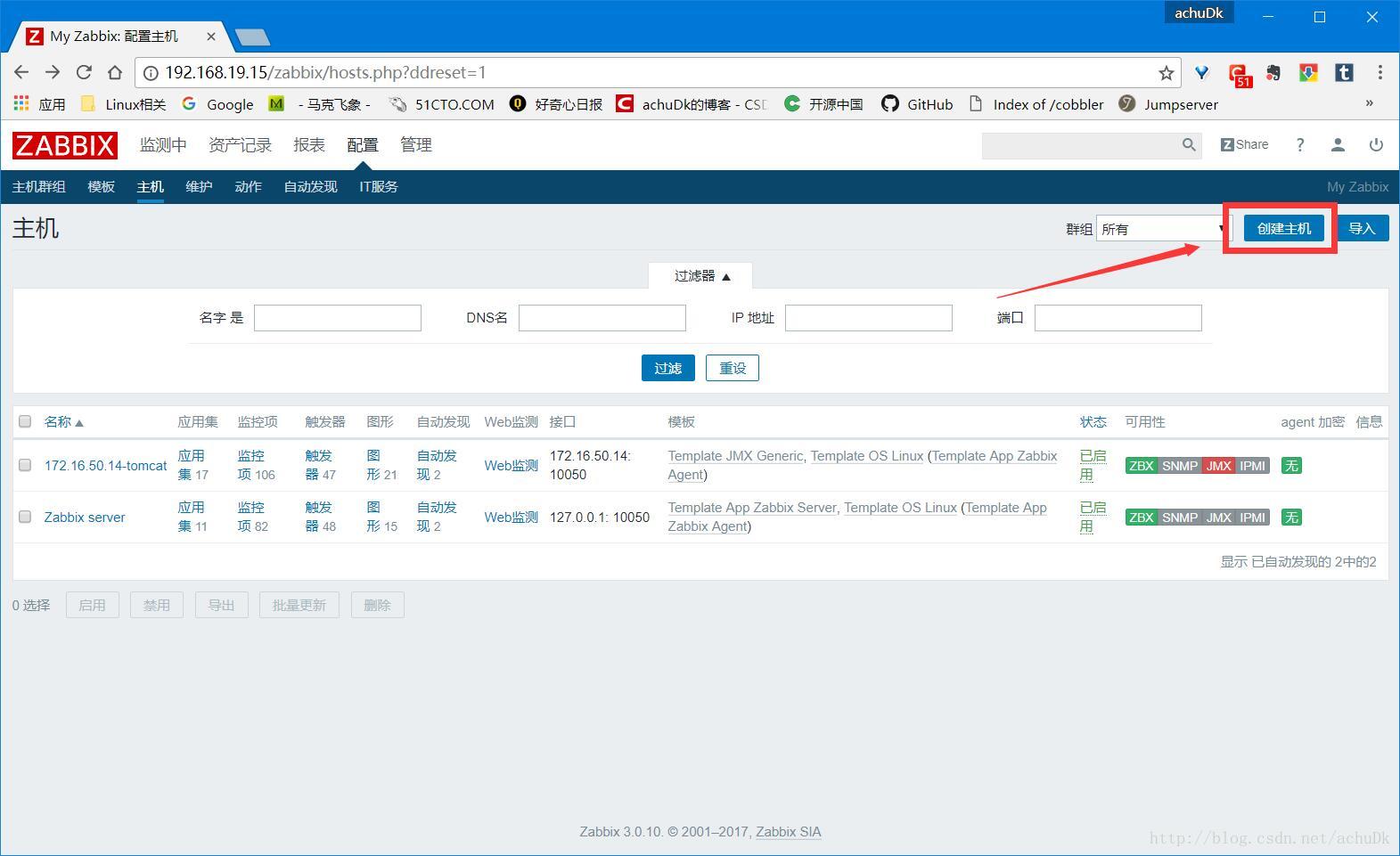This screenshot has width=1400, height=856.
Task: Bookmark page with star icon
Action: point(1166,73)
